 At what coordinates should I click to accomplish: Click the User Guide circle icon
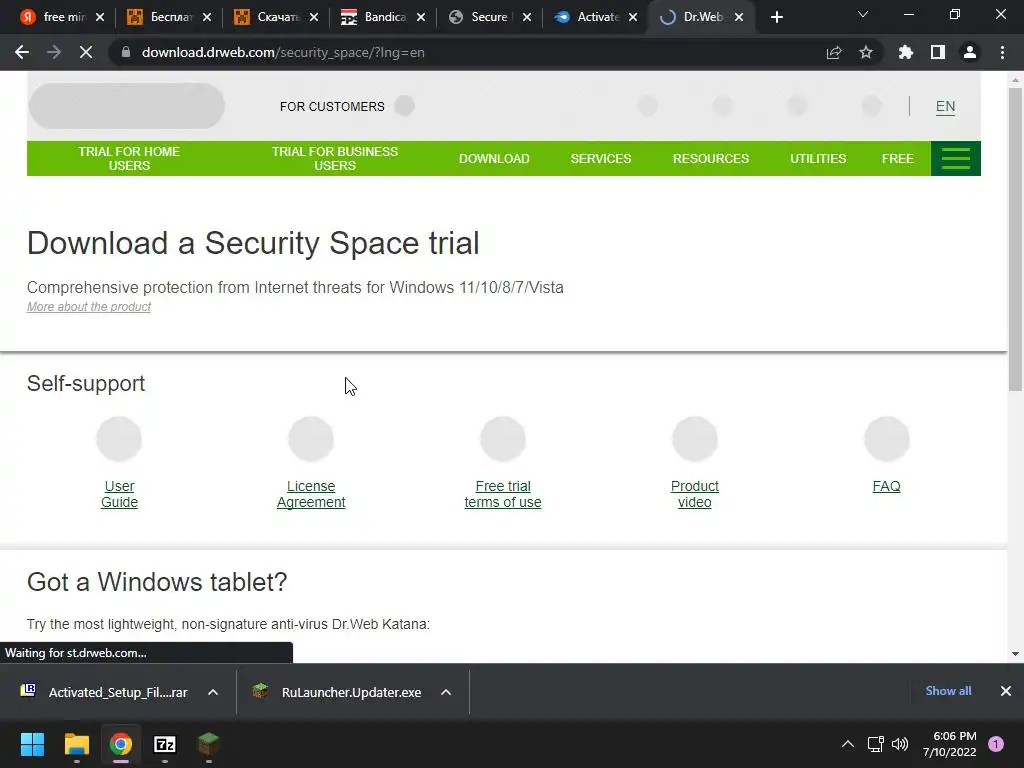point(119,439)
